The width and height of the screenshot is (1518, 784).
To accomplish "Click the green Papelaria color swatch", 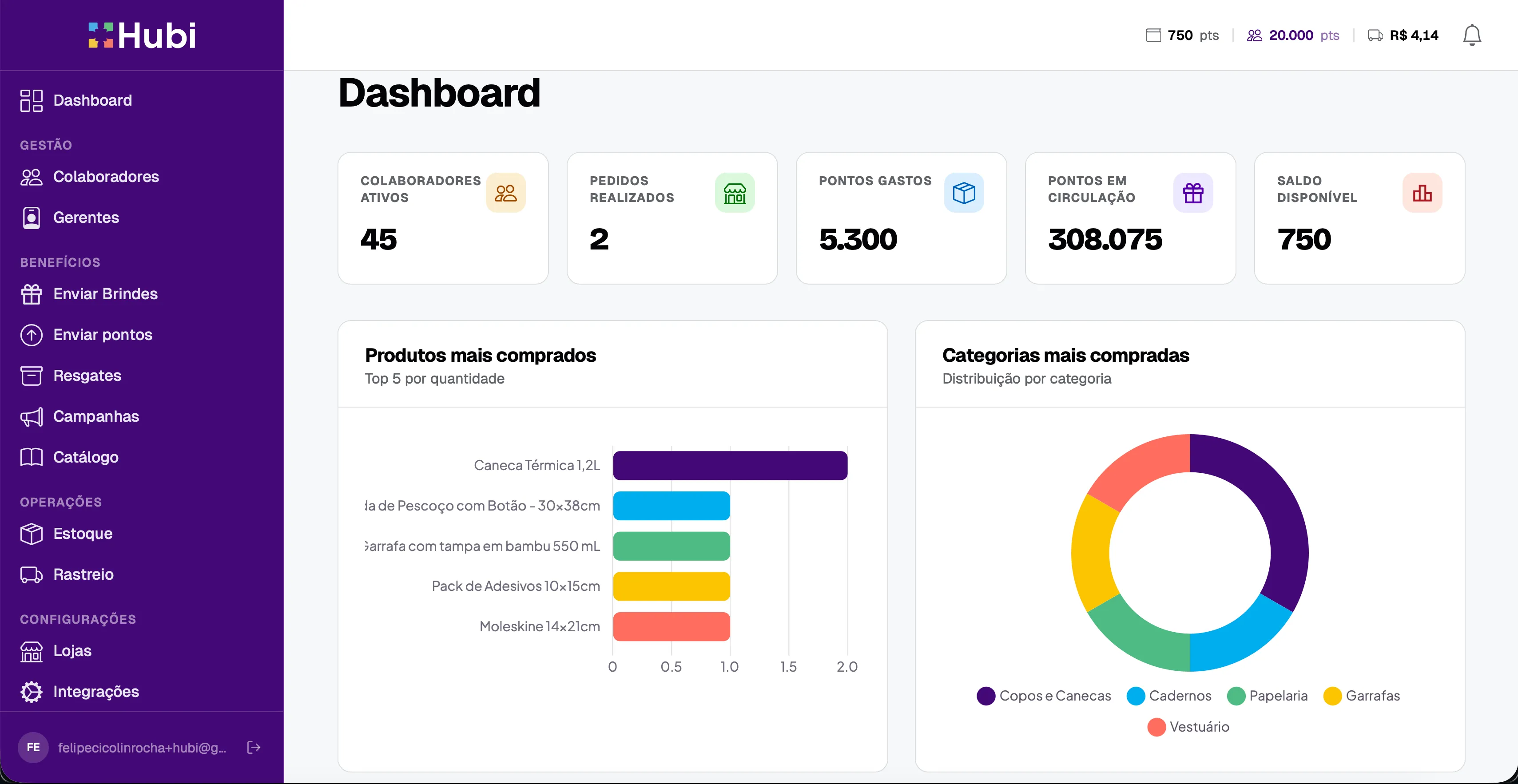I will (1237, 696).
